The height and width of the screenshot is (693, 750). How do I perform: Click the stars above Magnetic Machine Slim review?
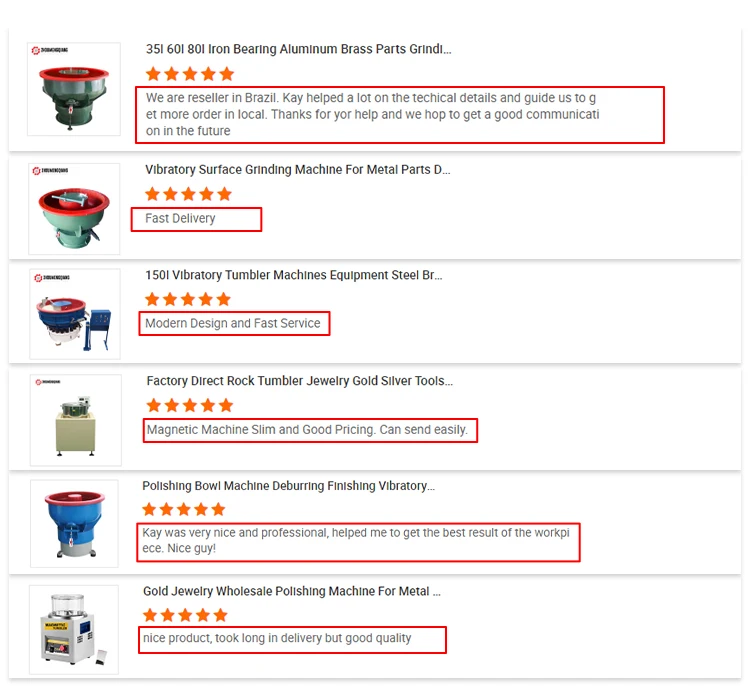190,405
